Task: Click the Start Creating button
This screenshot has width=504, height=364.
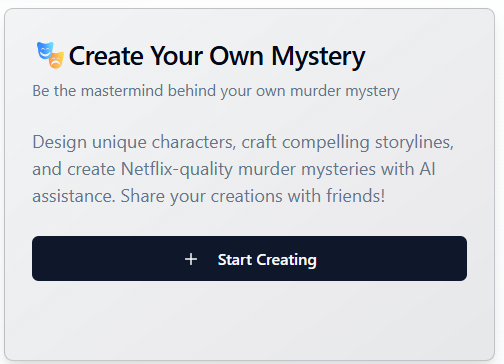Action: coord(249,258)
